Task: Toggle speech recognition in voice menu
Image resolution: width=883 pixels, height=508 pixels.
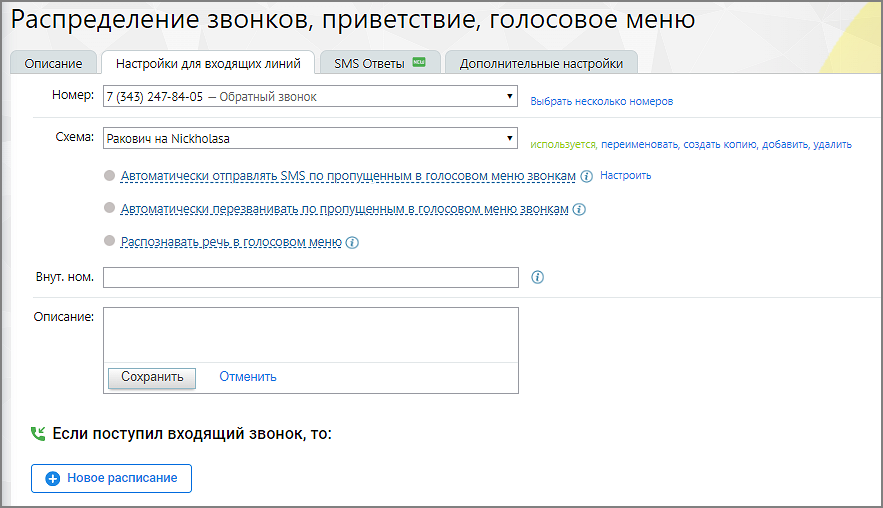Action: (110, 240)
